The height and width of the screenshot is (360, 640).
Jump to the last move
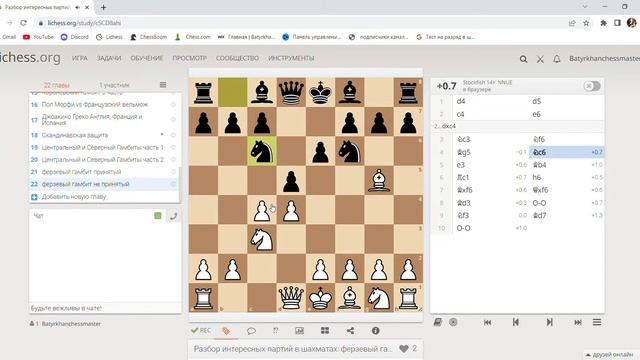click(x=578, y=322)
